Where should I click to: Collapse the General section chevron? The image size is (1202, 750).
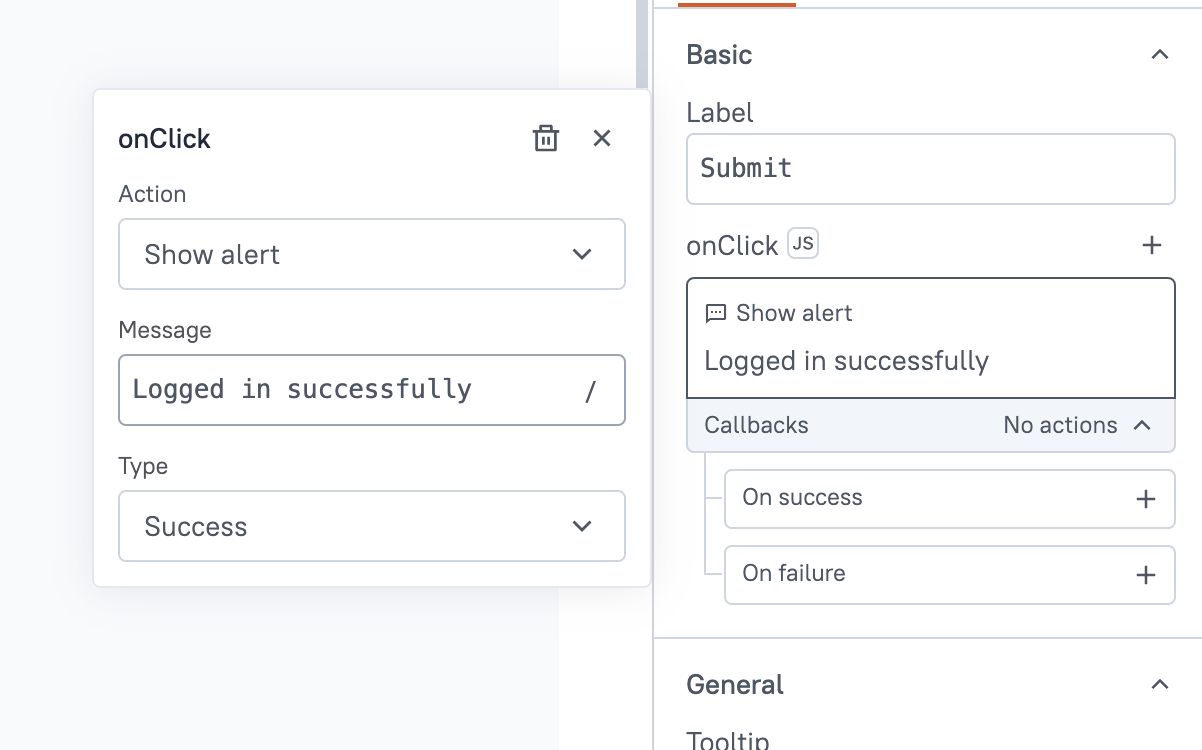click(x=1160, y=685)
